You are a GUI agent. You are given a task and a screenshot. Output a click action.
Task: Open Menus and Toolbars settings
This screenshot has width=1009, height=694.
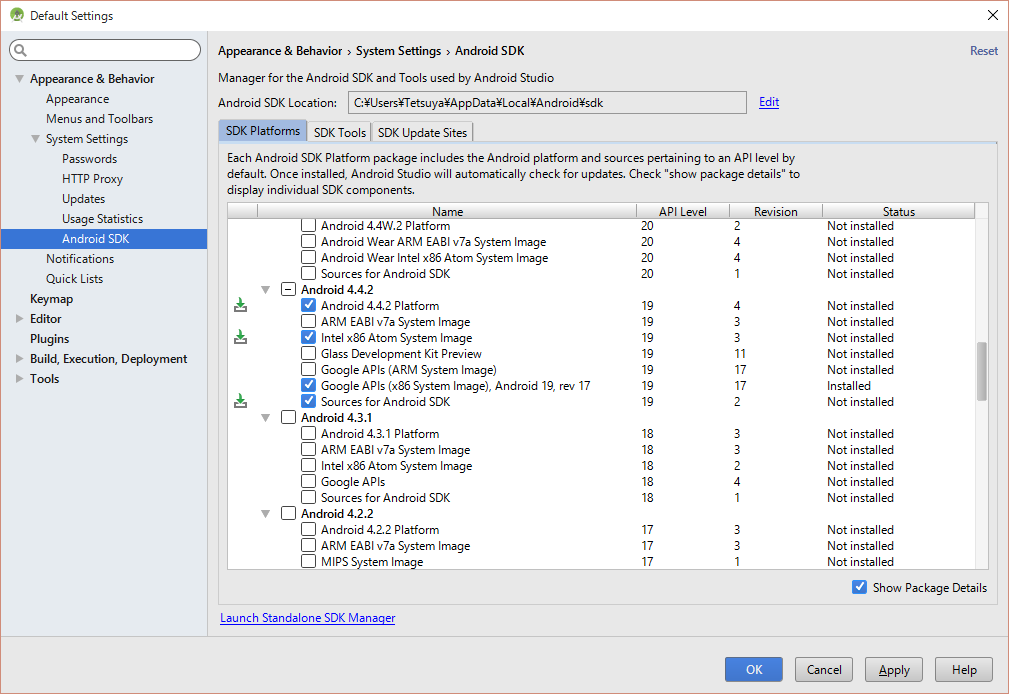(99, 119)
